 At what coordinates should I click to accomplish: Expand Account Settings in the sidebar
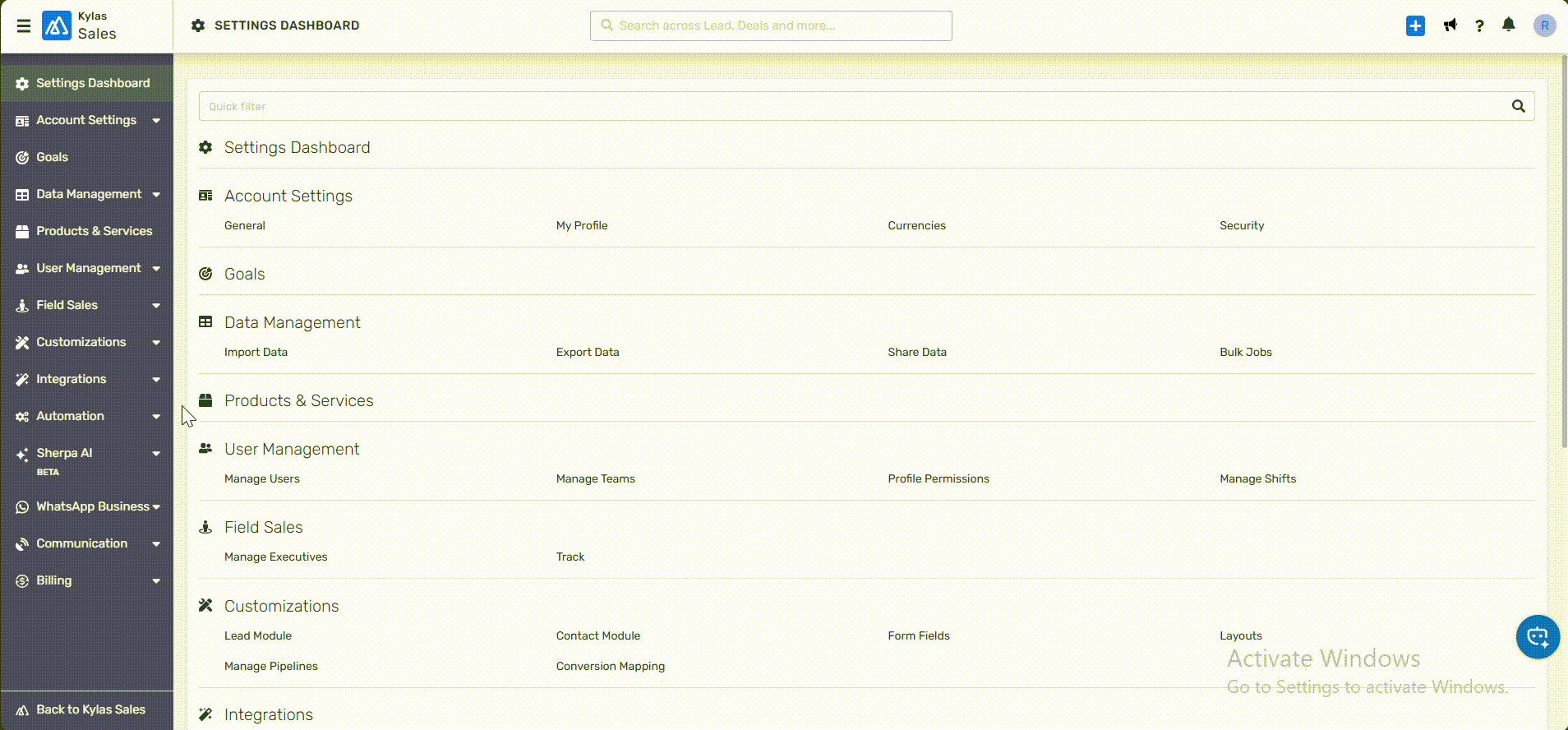[x=156, y=121]
